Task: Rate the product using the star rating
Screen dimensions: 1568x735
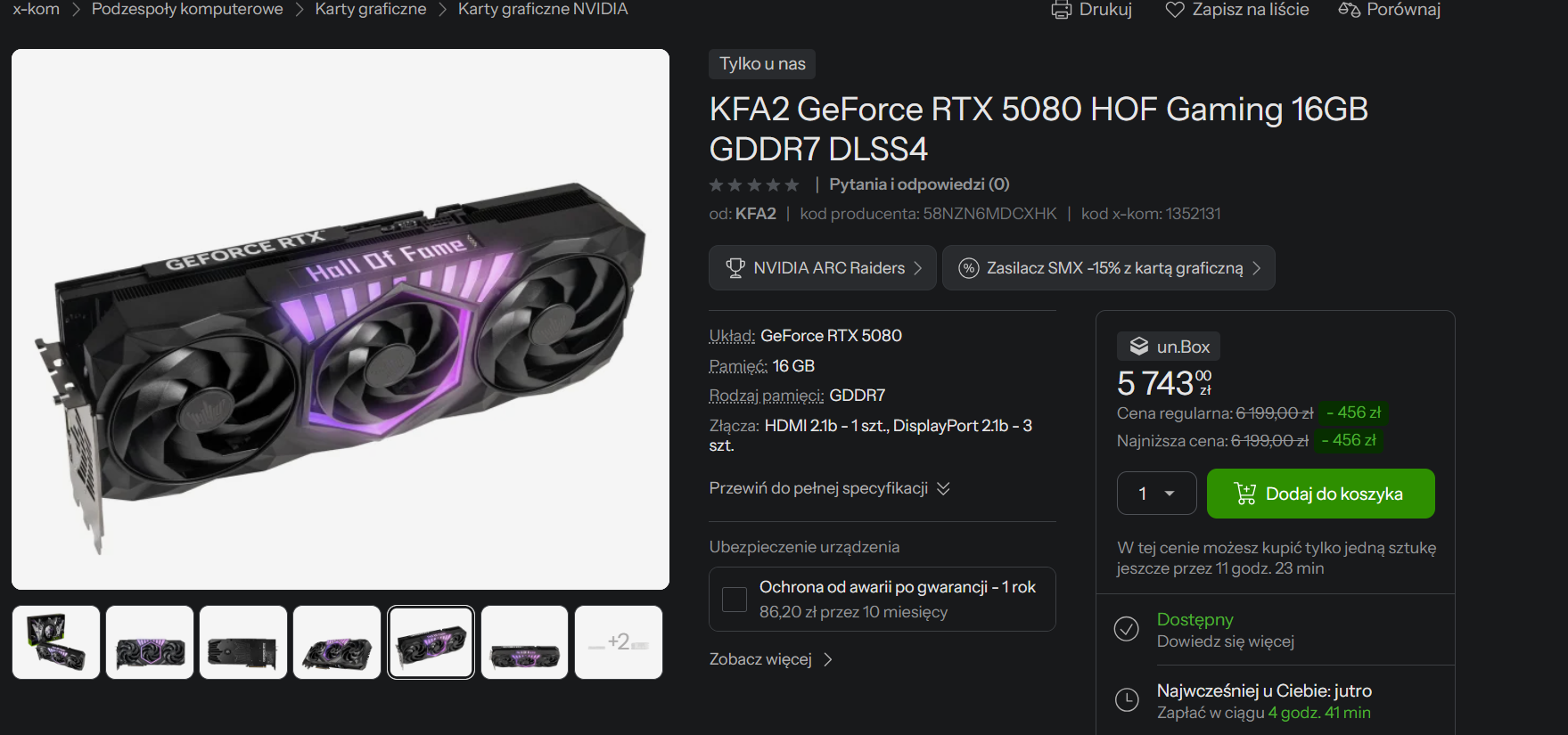Action: click(x=754, y=185)
